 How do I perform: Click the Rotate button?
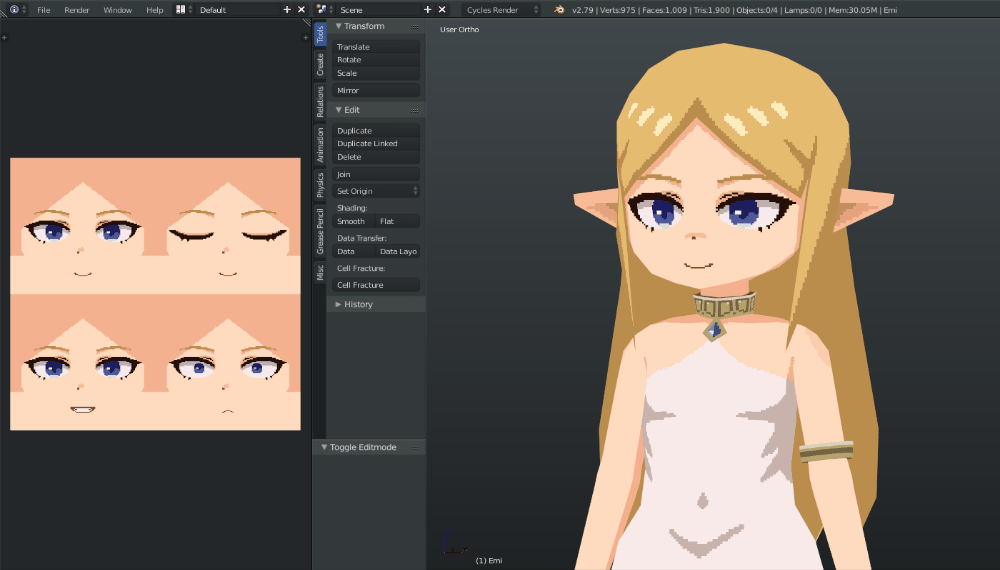(x=376, y=60)
